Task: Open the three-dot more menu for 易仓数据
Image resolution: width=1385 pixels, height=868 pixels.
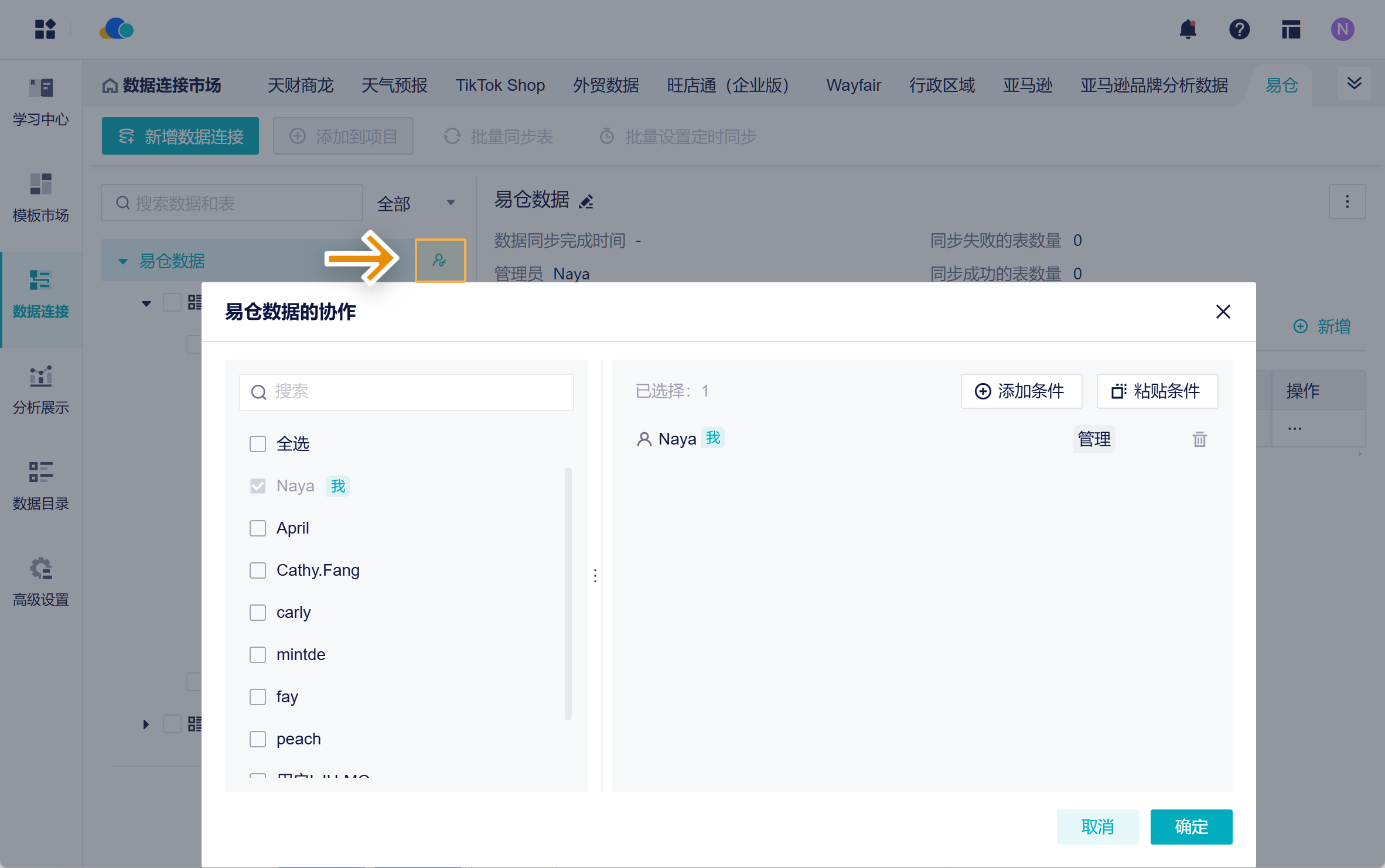Action: tap(1348, 201)
